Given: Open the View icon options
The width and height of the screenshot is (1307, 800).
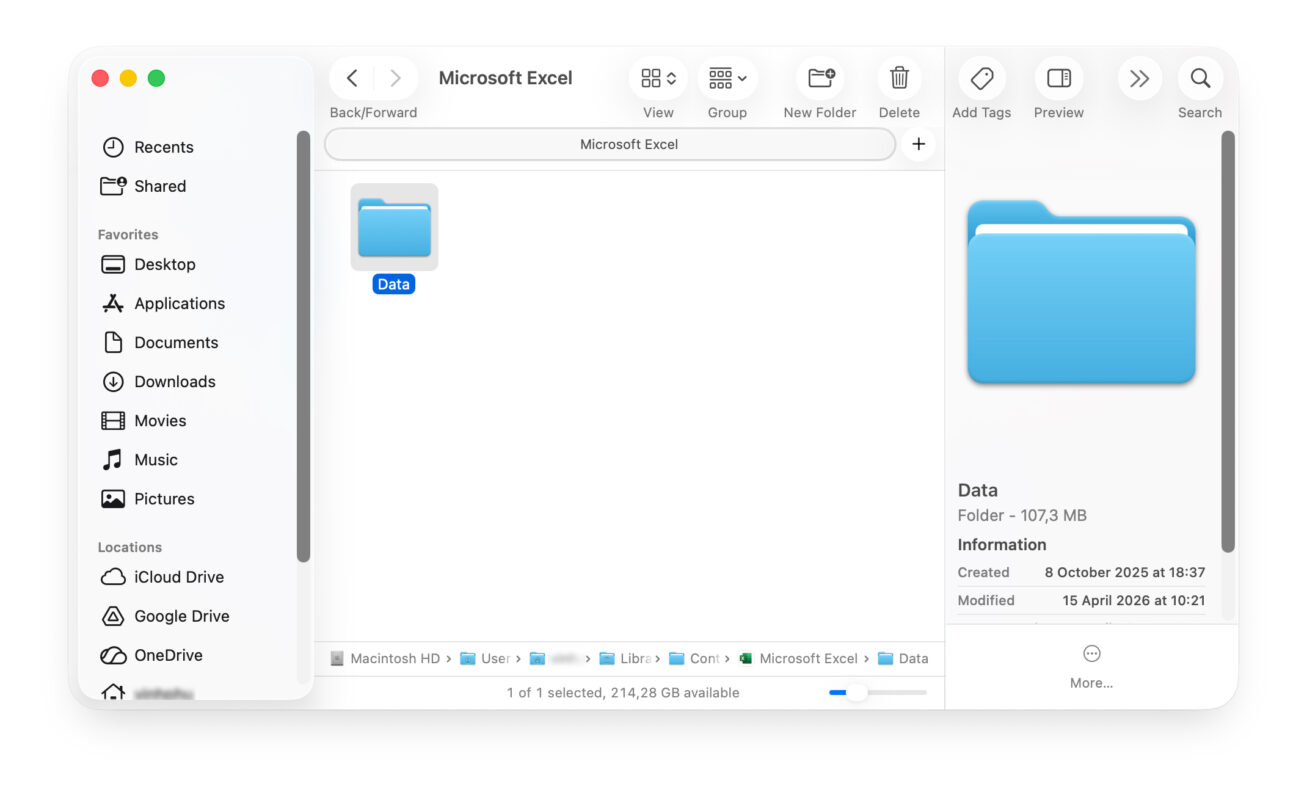Looking at the screenshot, I should pos(658,78).
